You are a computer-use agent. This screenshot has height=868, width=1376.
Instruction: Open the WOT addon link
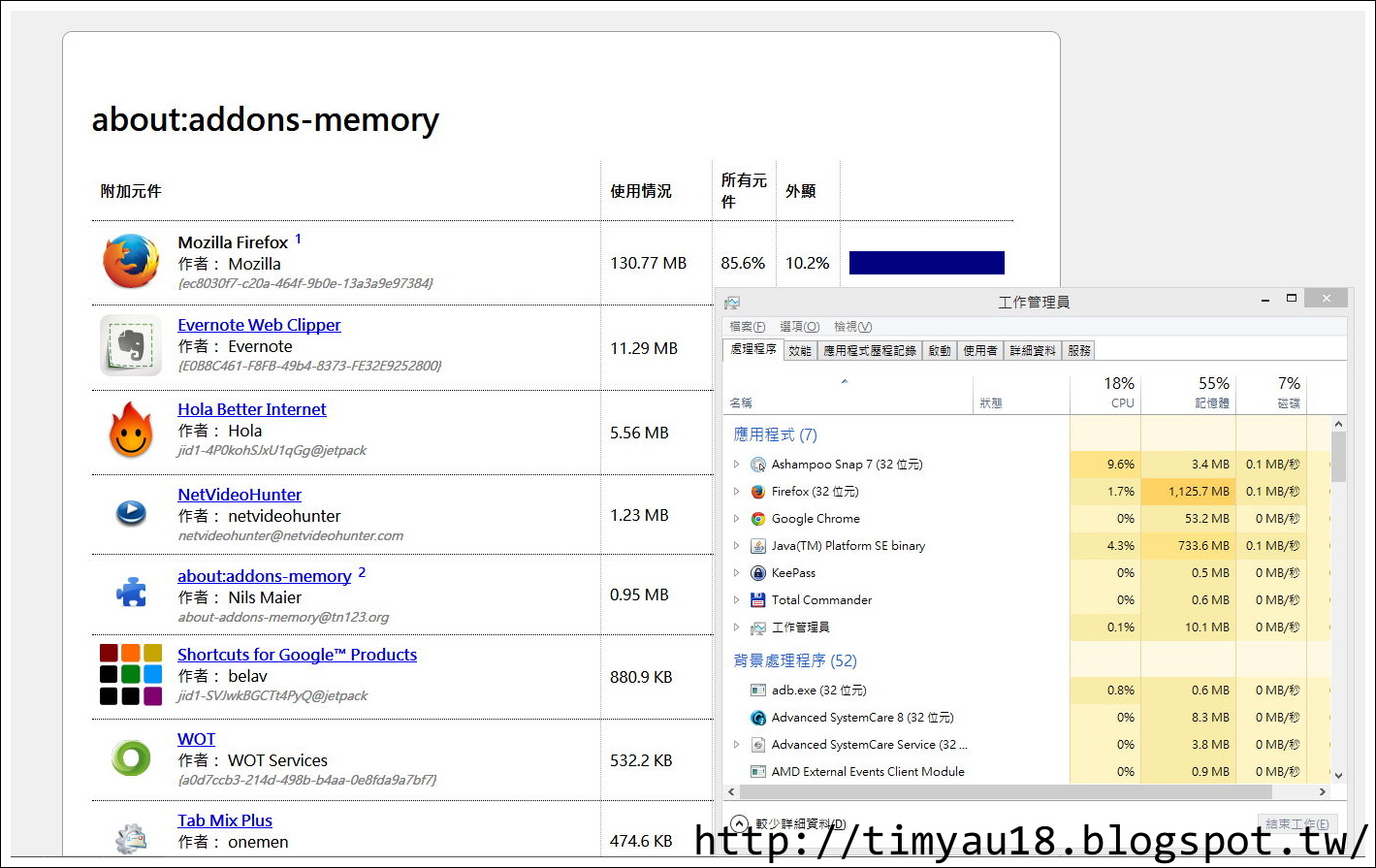point(196,739)
